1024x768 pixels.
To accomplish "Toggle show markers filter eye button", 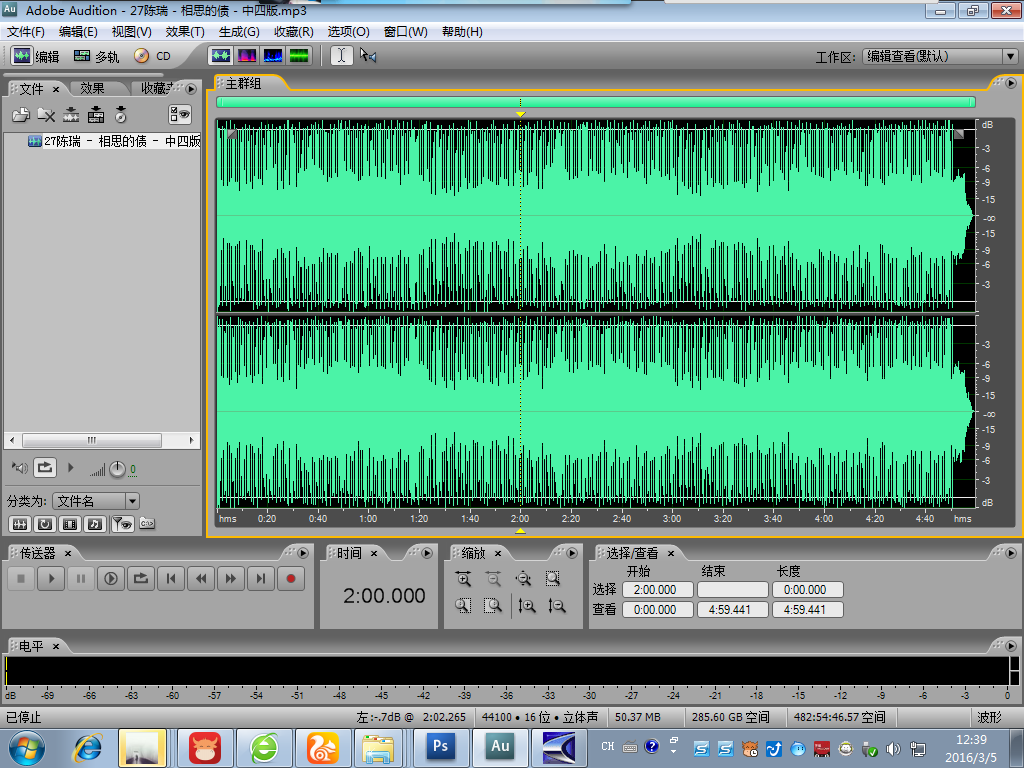I will (x=122, y=524).
